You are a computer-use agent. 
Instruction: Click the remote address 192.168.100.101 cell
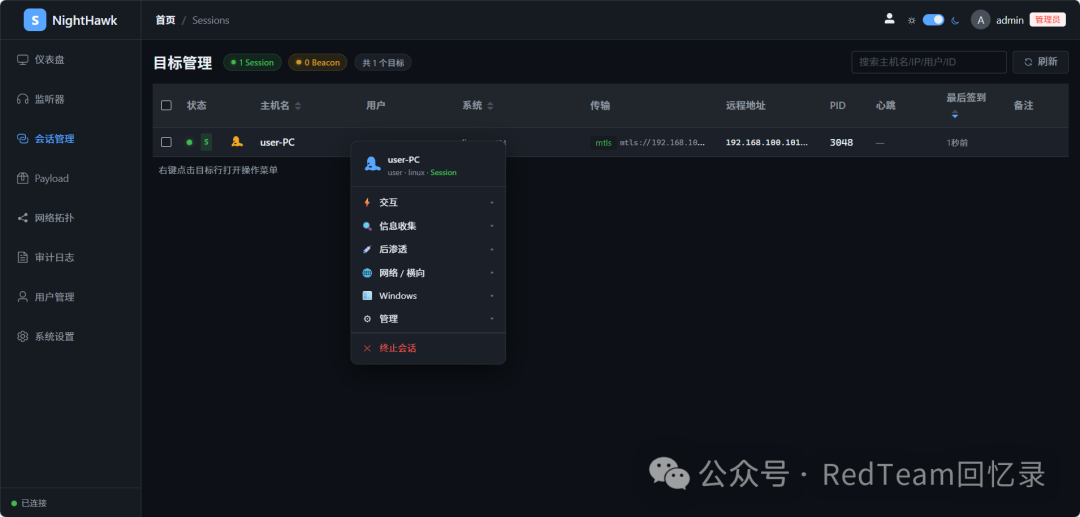point(767,143)
